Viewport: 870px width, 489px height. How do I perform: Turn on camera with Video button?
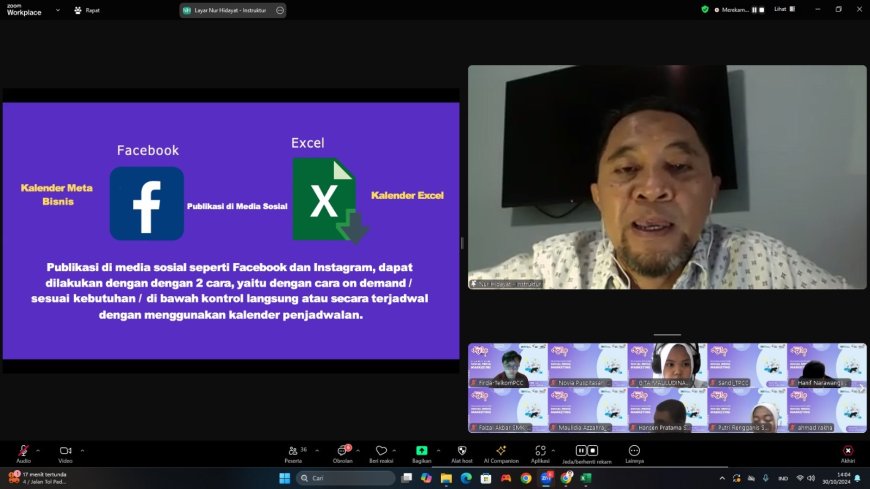point(65,453)
